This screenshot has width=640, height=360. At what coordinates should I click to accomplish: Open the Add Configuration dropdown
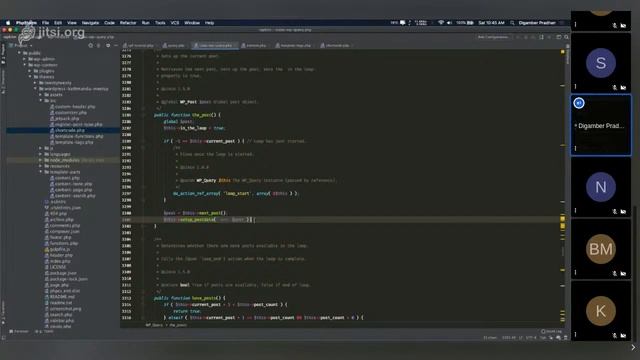tap(493, 37)
